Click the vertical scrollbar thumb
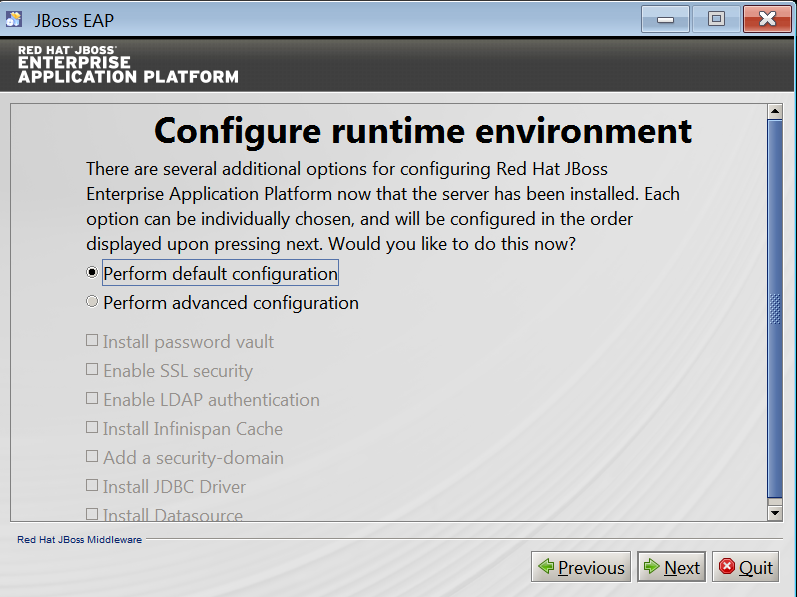The height and width of the screenshot is (597, 797). tap(774, 308)
